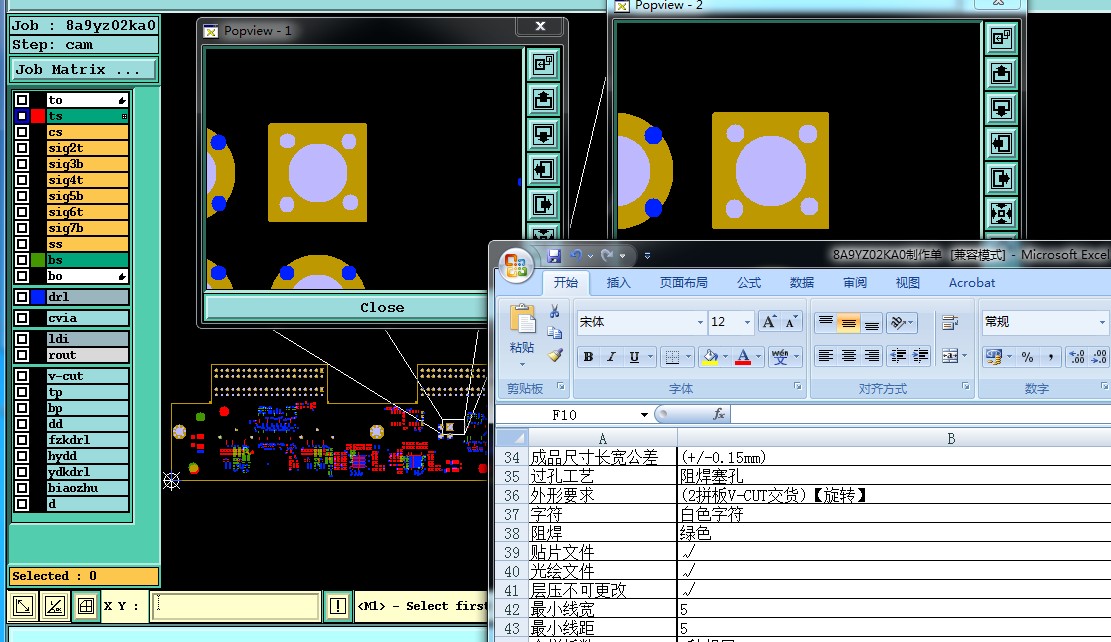This screenshot has width=1111, height=642.
Task: Toggle visibility checkbox for layer biaozhu
Action: (x=22, y=488)
